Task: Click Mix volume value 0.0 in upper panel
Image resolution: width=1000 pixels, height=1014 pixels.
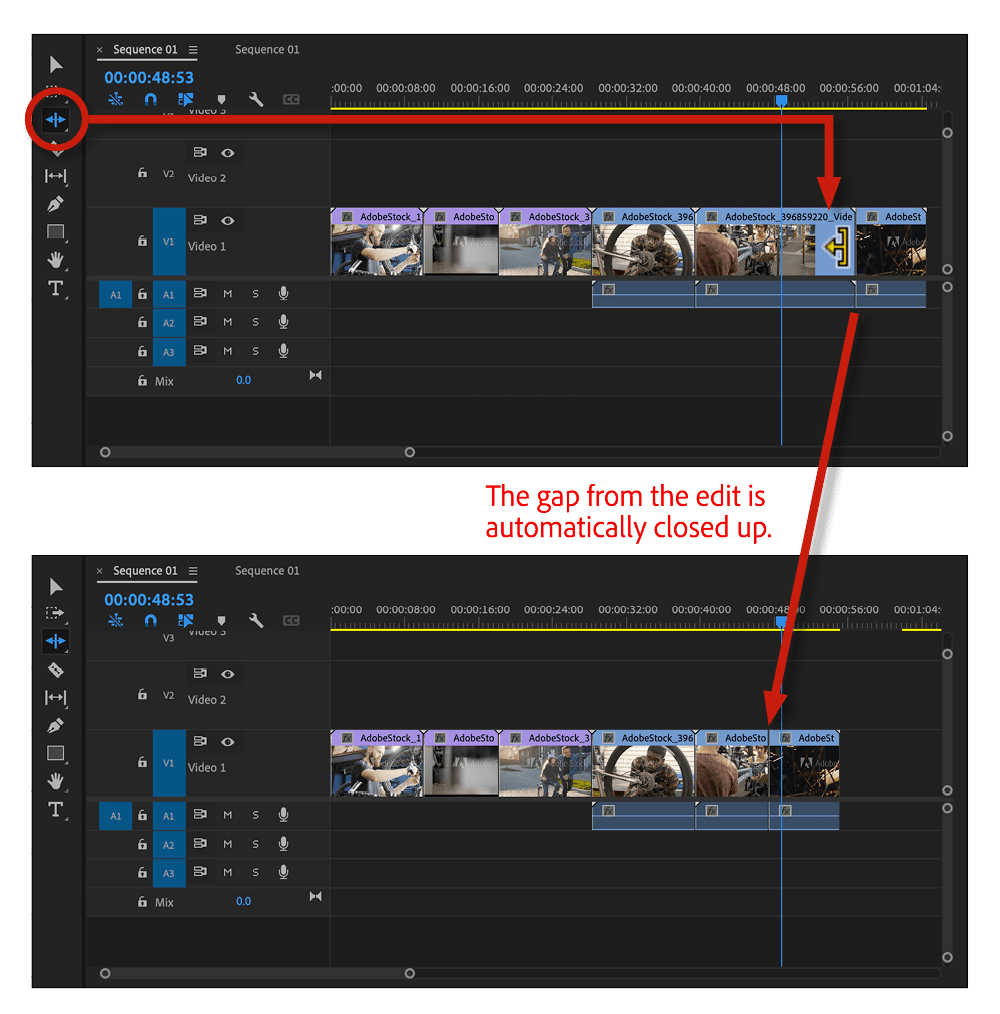Action: pyautogui.click(x=243, y=380)
